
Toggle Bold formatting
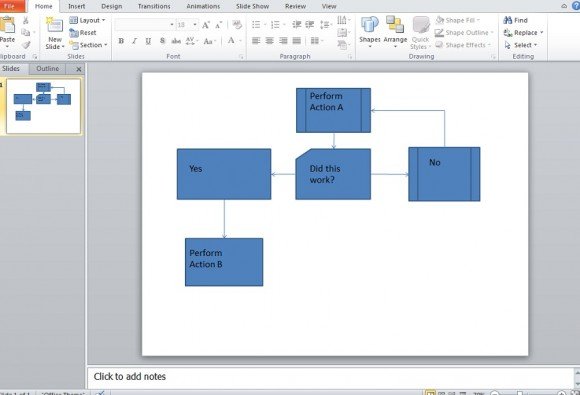coord(121,41)
